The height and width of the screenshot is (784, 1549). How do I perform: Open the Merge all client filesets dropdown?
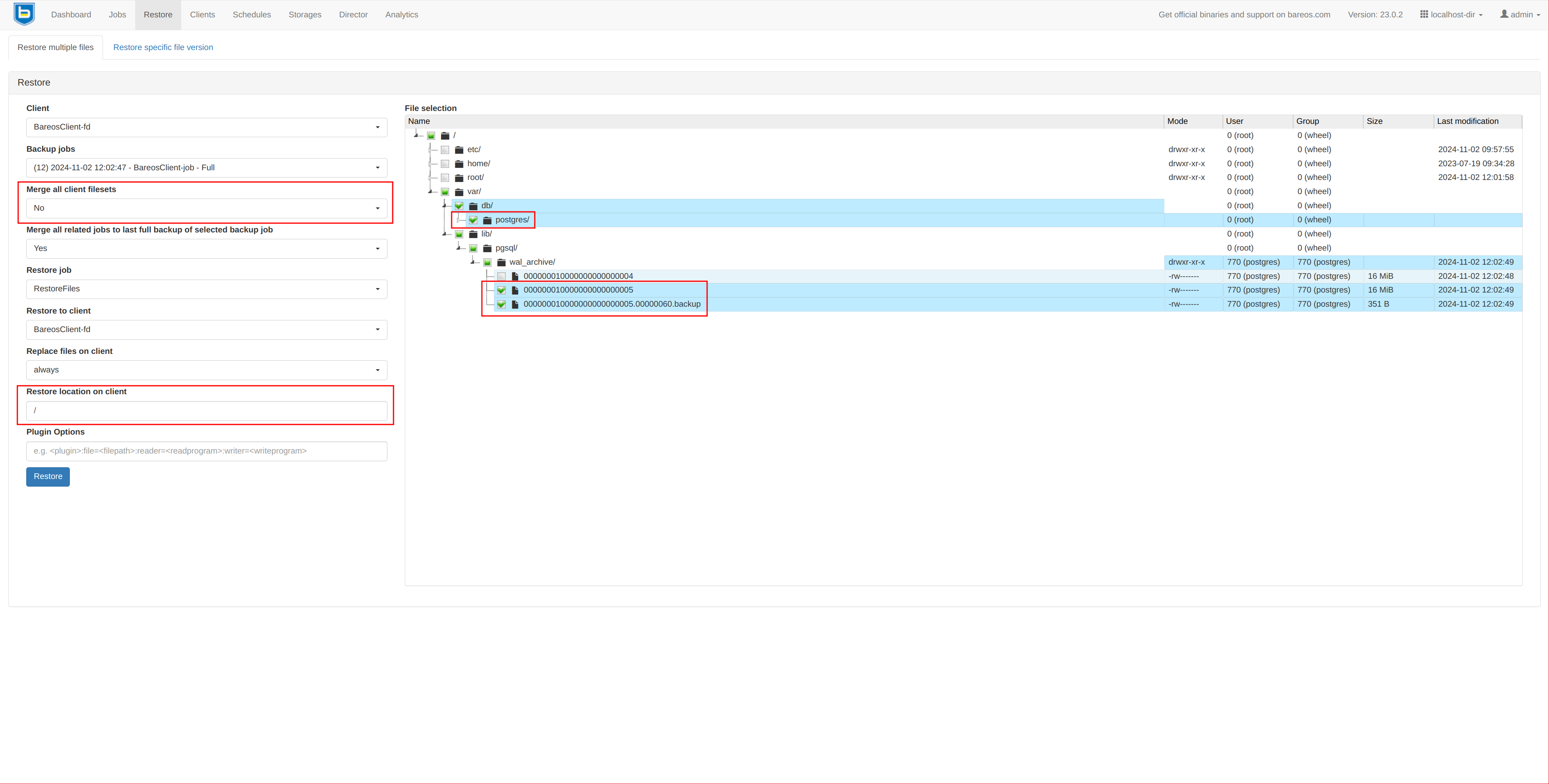(206, 208)
